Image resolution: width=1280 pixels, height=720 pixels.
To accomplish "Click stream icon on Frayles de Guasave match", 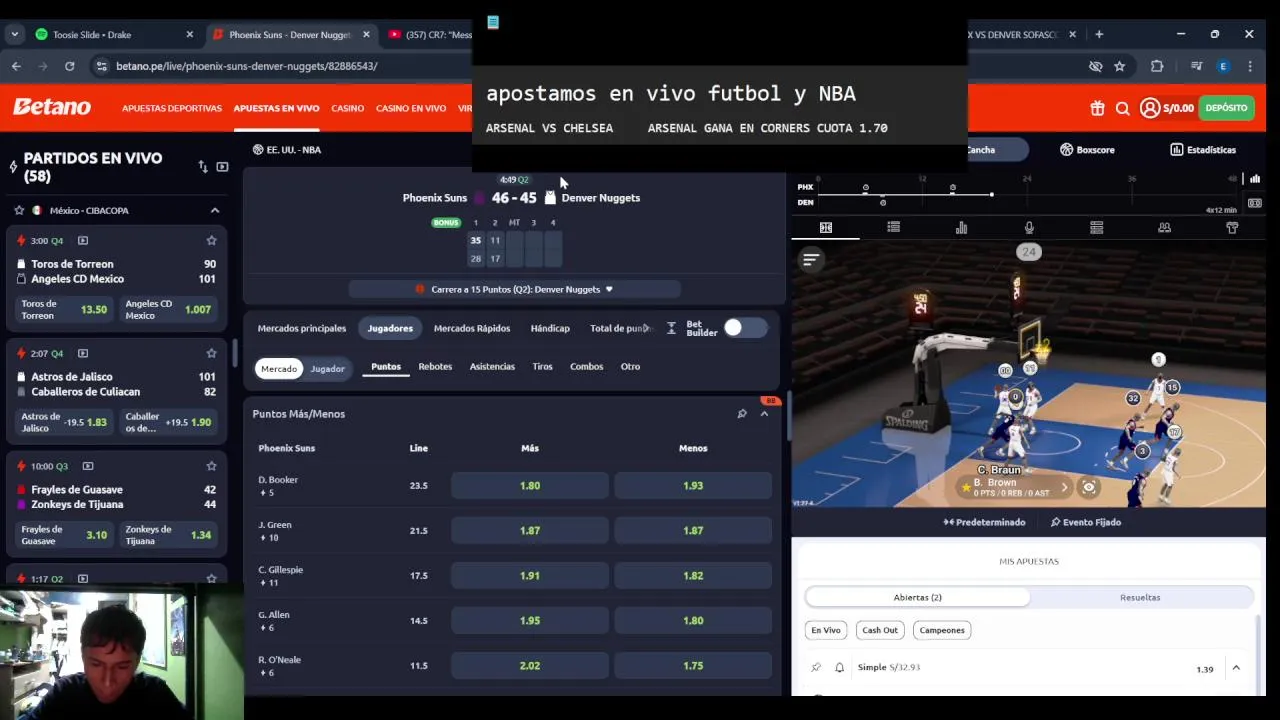I will (88, 466).
